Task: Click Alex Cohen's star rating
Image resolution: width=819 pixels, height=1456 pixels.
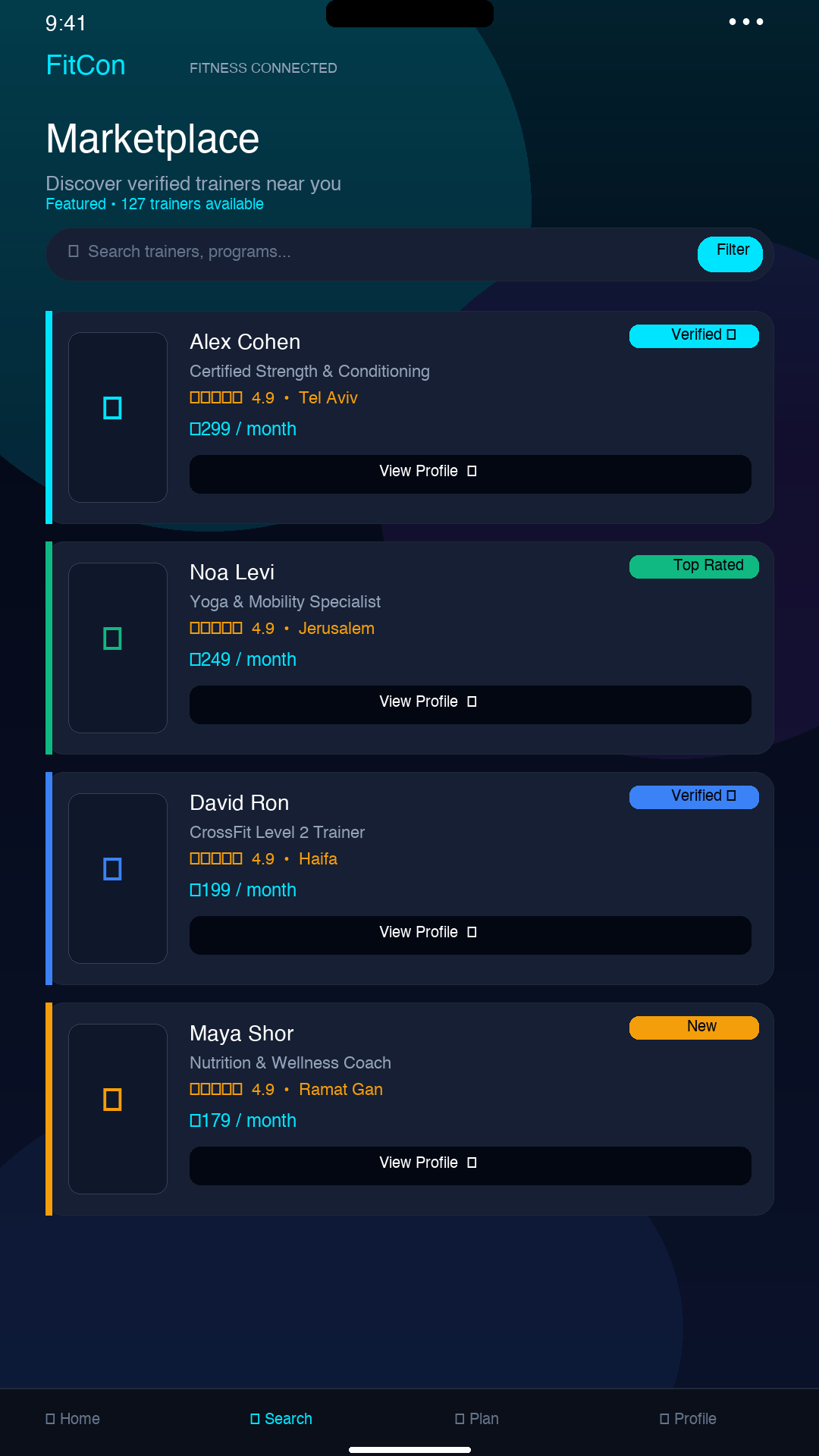Action: pyautogui.click(x=216, y=397)
